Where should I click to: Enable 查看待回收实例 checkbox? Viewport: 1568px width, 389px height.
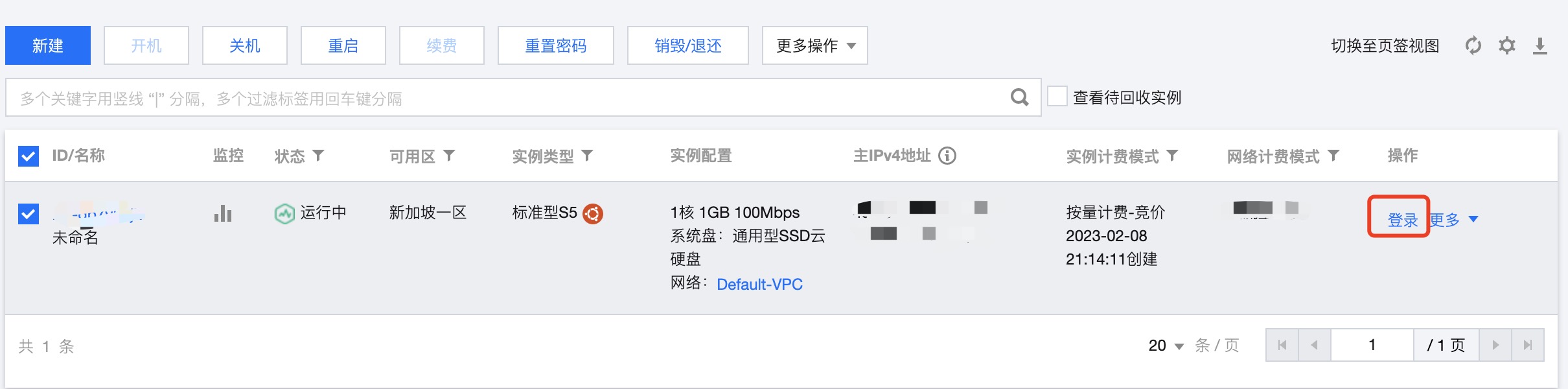(x=1057, y=96)
